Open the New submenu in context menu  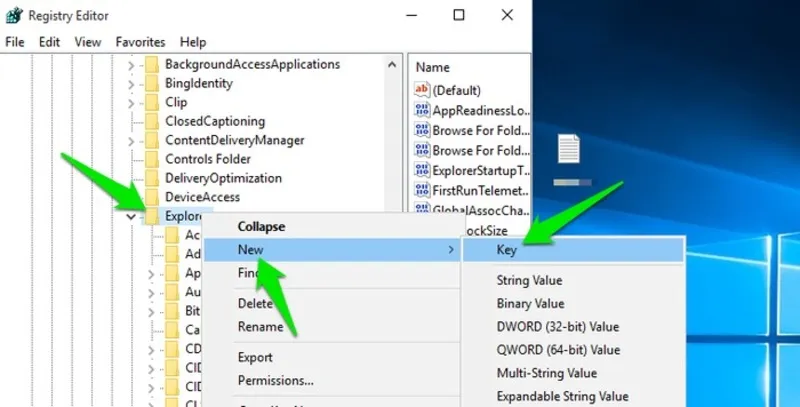(x=334, y=250)
